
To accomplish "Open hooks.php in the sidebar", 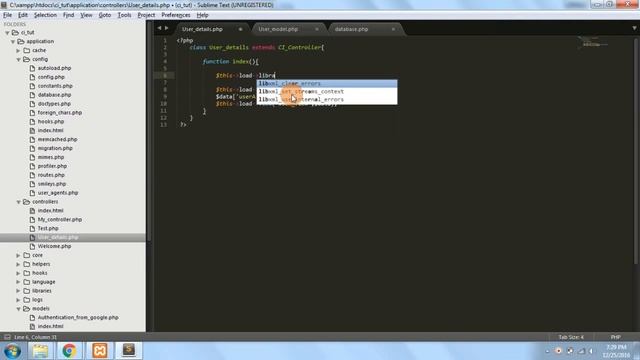I will click(x=51, y=122).
